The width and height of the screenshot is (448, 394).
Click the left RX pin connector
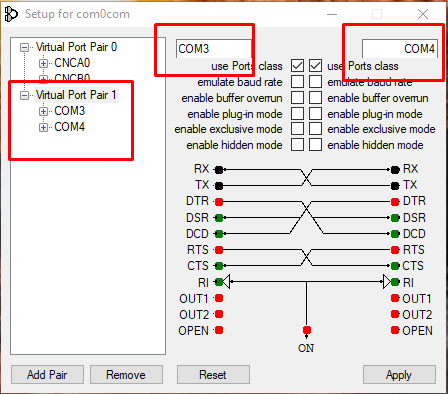(x=219, y=170)
